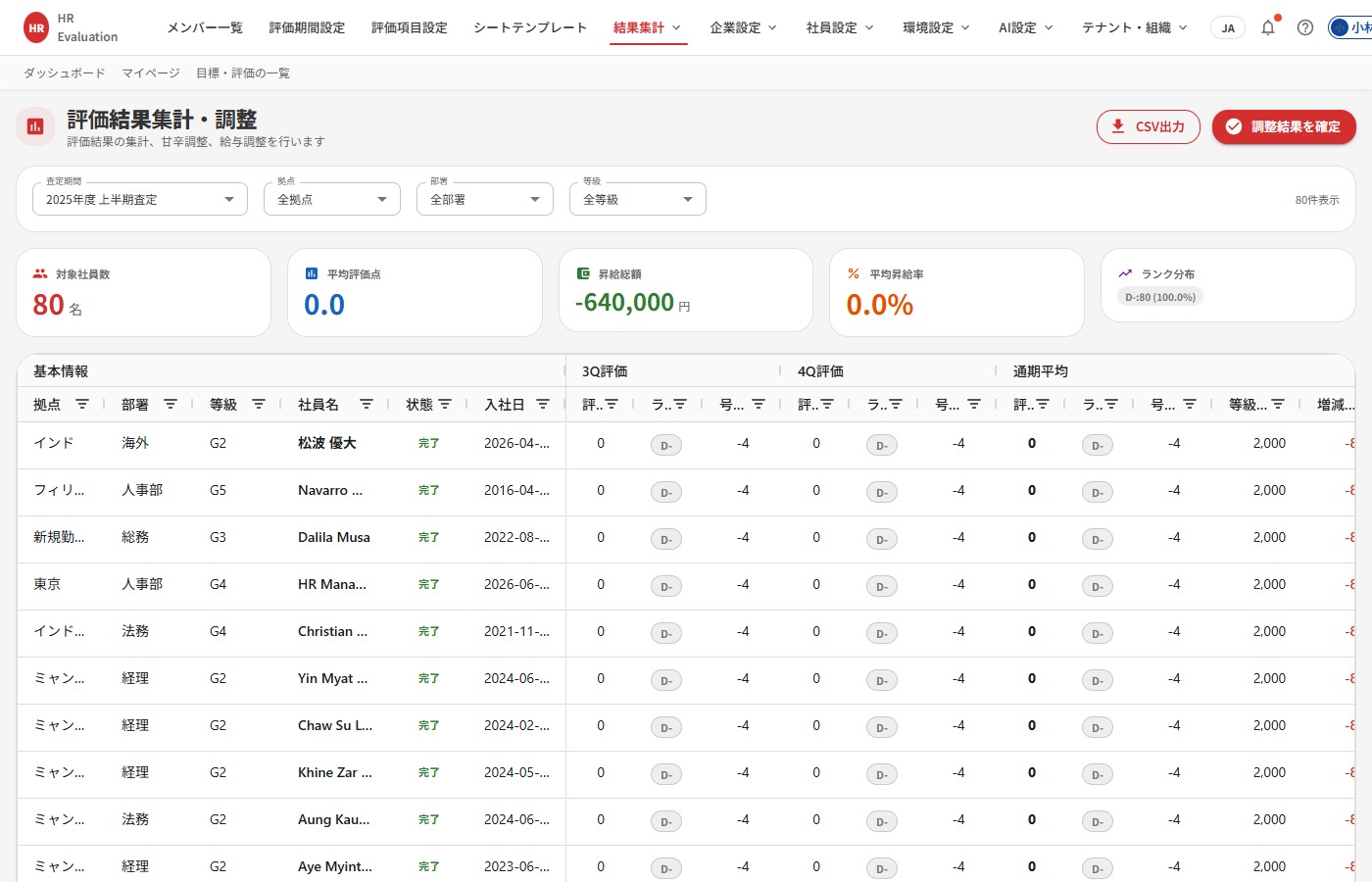The height and width of the screenshot is (882, 1372).
Task: Filter the 拠点 column via its header icon
Action: tap(82, 404)
